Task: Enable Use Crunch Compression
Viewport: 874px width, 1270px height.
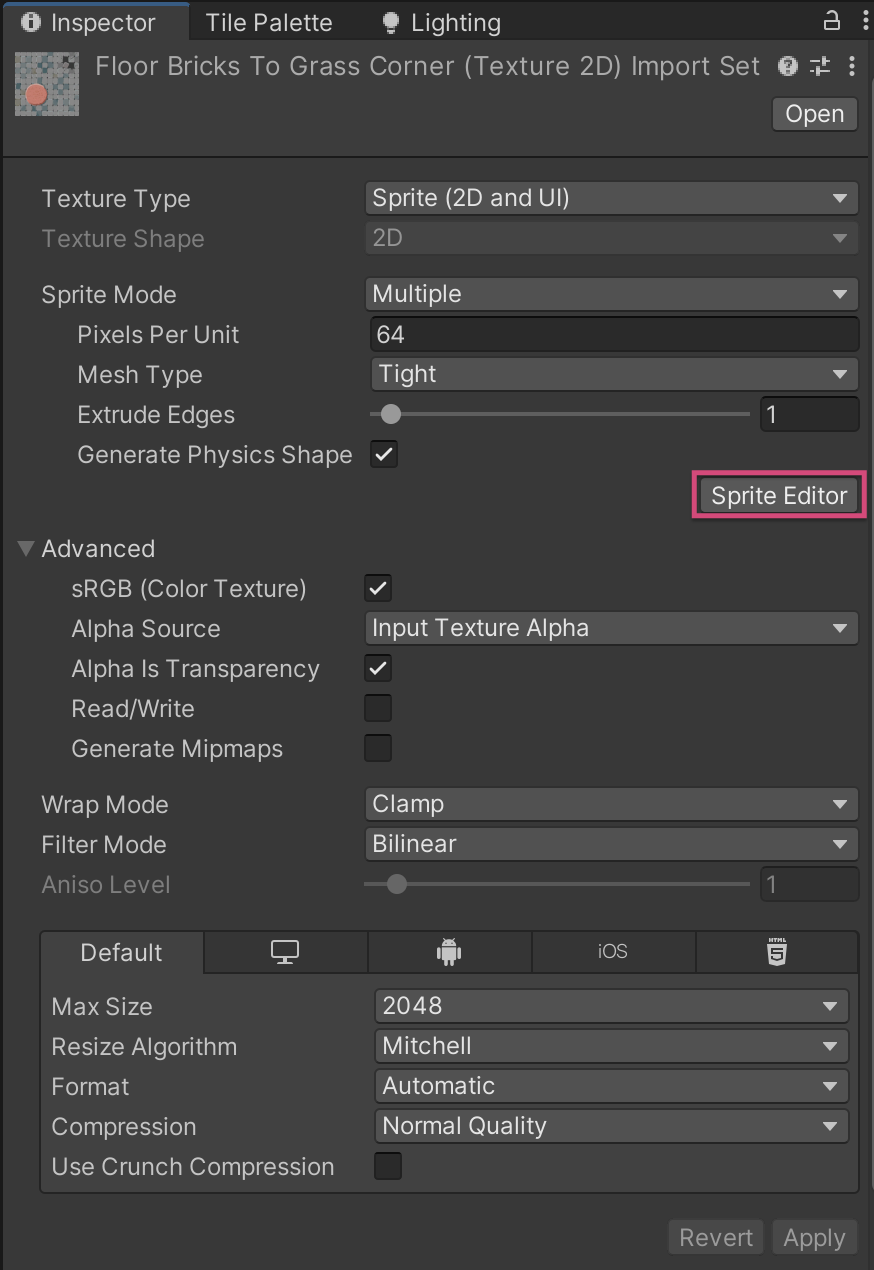Action: (x=387, y=1166)
